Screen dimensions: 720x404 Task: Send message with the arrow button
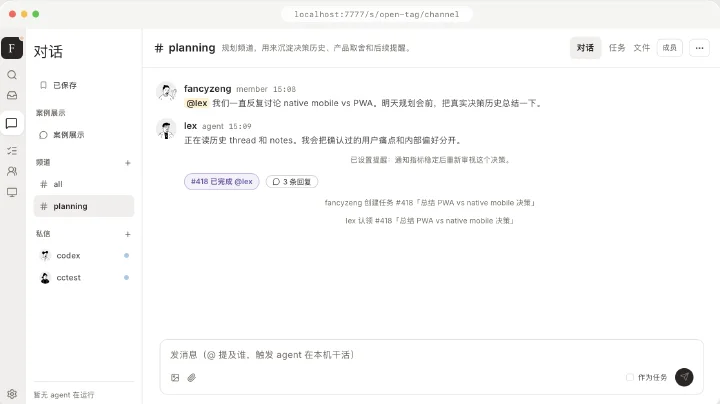(x=684, y=377)
